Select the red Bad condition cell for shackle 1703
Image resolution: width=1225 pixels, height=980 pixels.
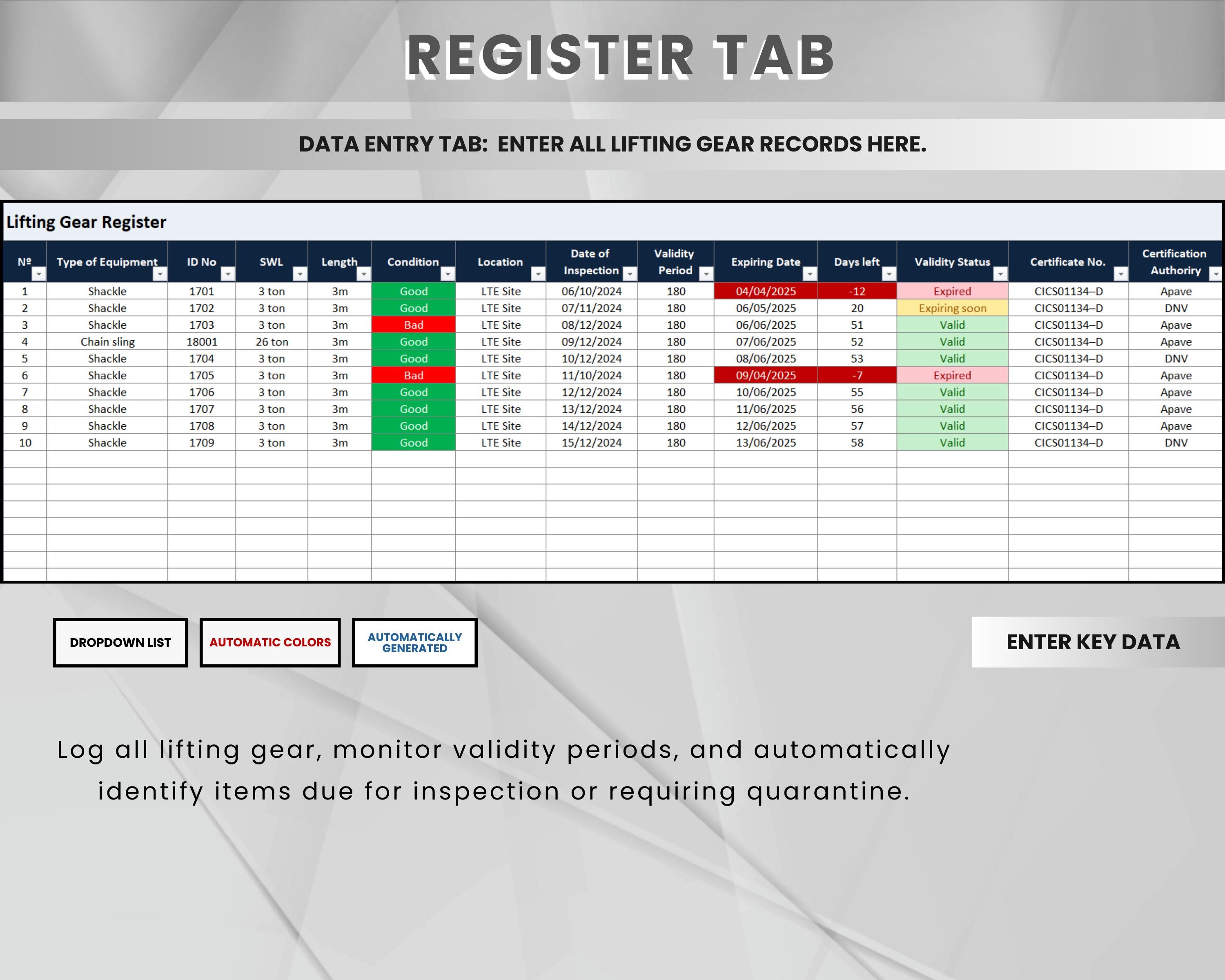point(414,324)
